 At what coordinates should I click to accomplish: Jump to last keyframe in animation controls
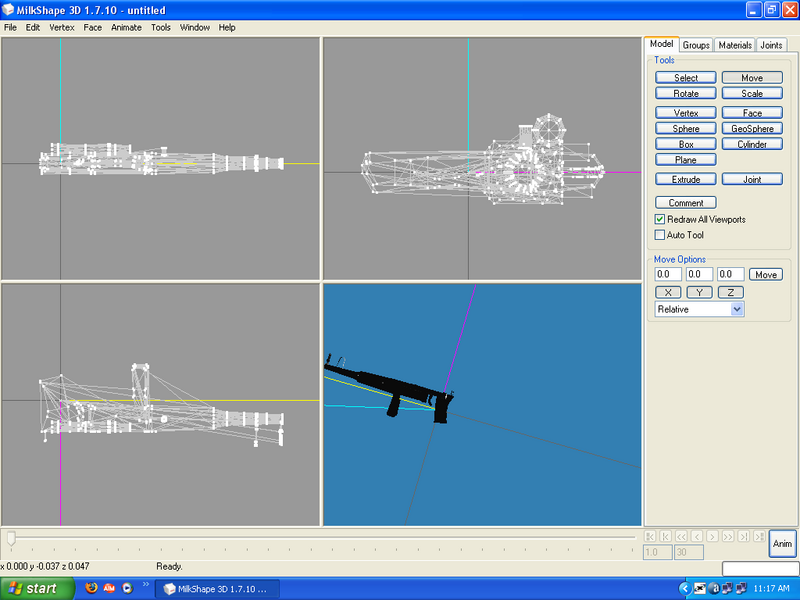(759, 536)
